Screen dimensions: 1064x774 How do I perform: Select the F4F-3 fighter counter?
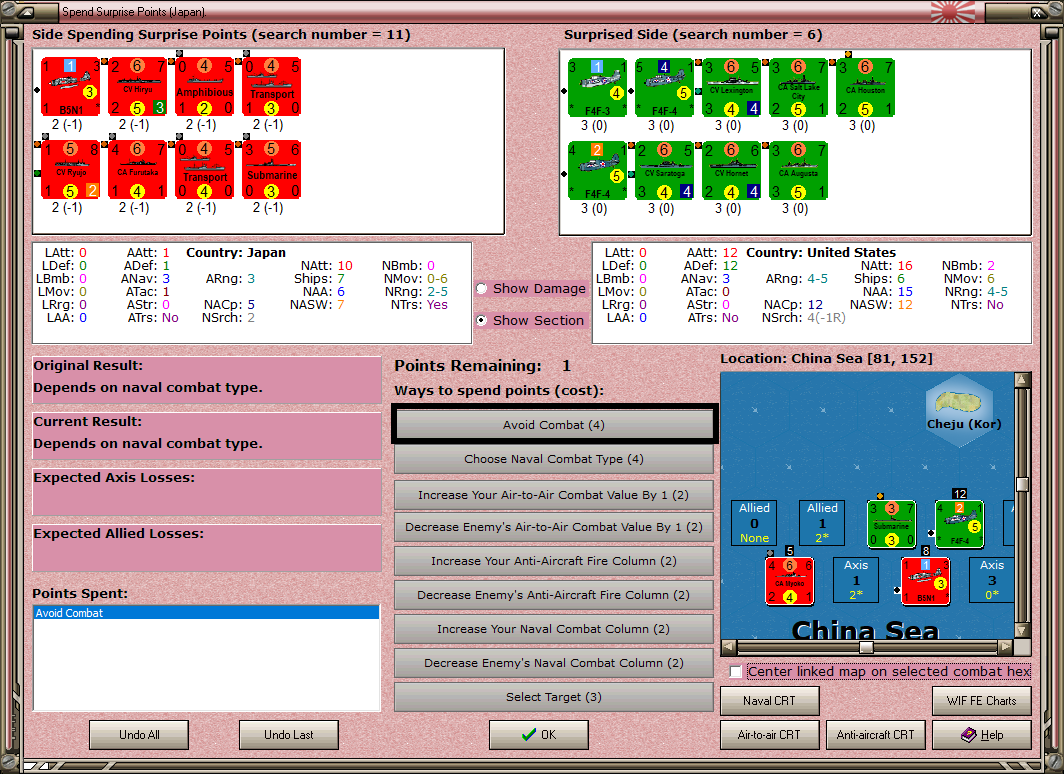click(597, 88)
